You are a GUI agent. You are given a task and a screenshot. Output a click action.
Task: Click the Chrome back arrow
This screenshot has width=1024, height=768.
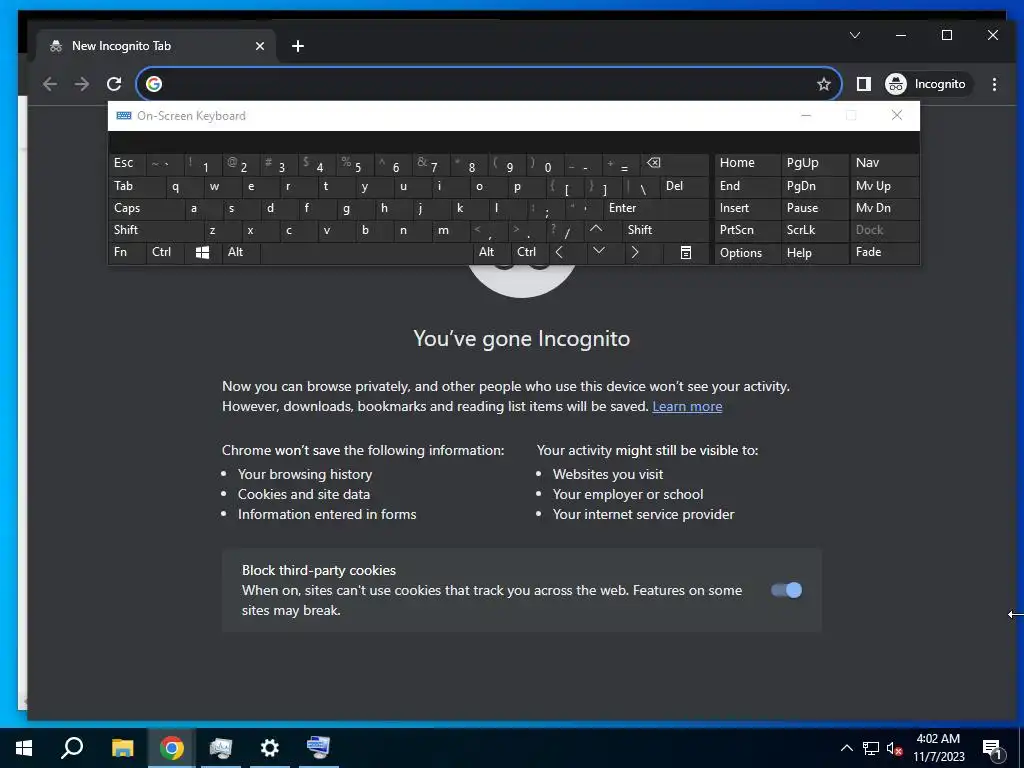click(x=50, y=84)
